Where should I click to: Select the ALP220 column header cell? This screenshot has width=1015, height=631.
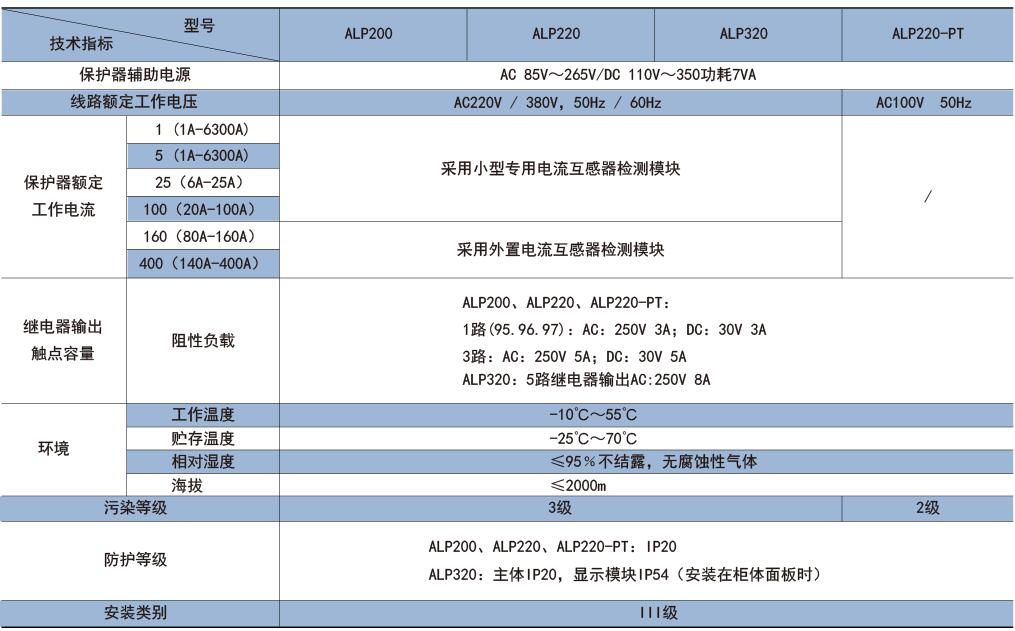(x=556, y=34)
